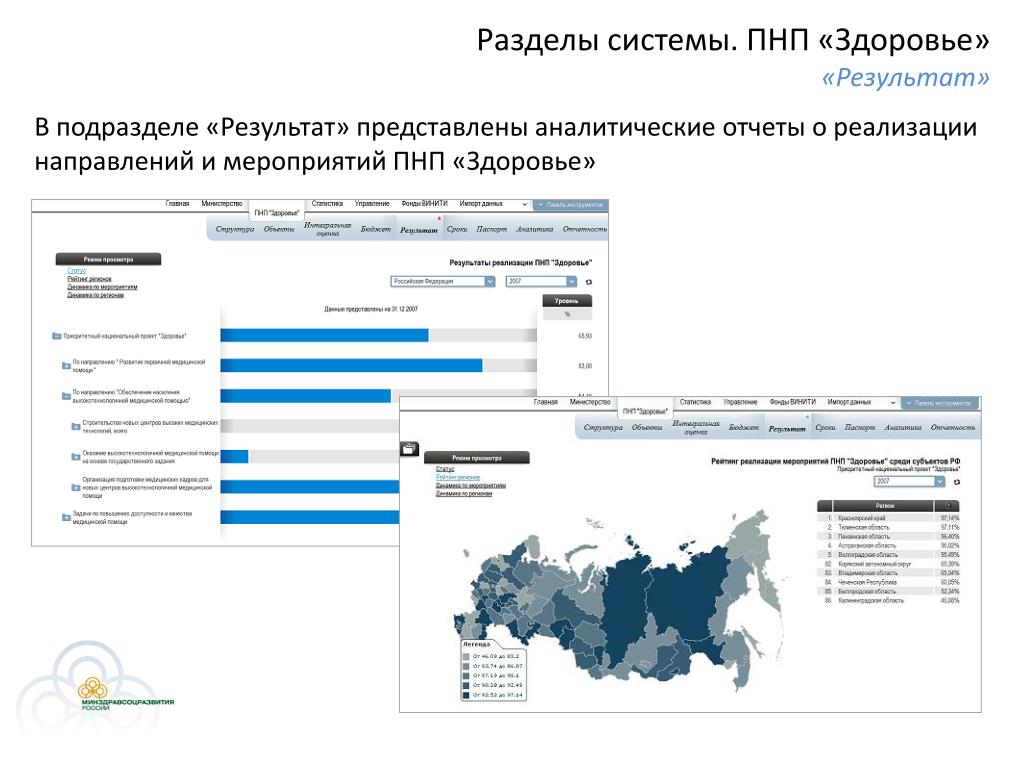Switch to Интегральная оценка tab in bar-chart window

pyautogui.click(x=327, y=229)
